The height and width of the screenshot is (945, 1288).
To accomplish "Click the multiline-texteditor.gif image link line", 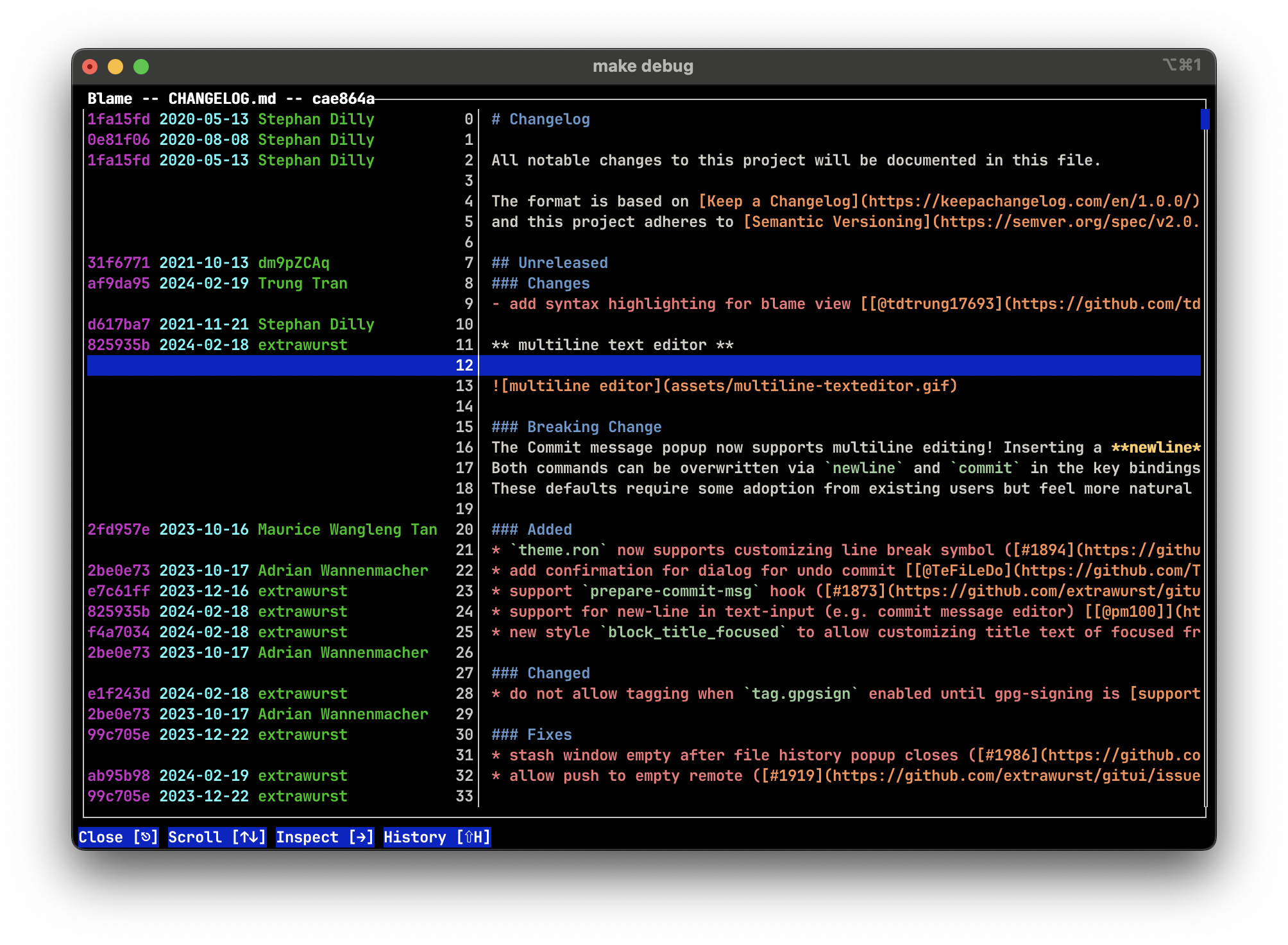I will tap(725, 386).
